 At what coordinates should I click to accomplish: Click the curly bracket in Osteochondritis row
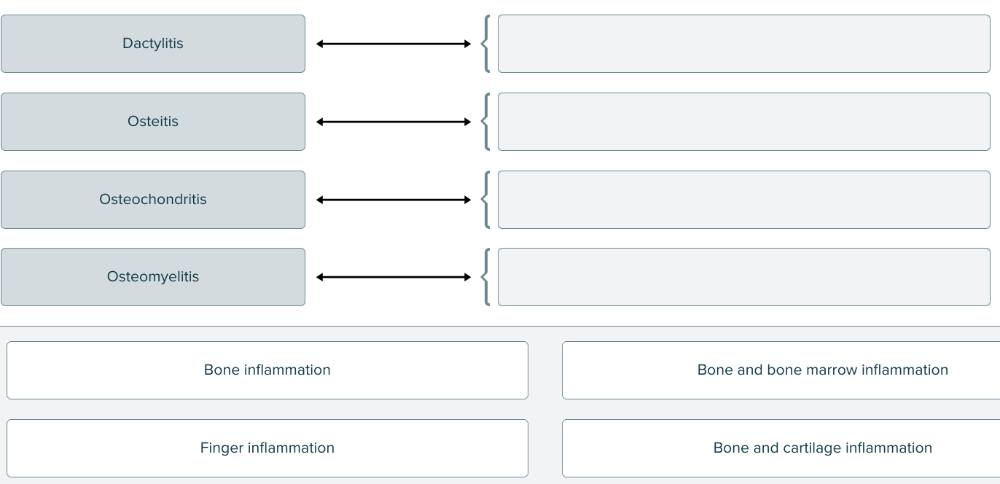(485, 200)
